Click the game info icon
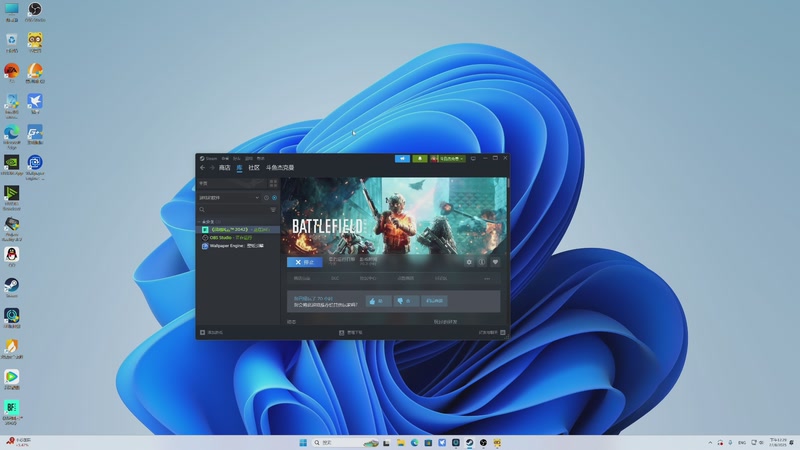The image size is (800, 450). coord(482,262)
